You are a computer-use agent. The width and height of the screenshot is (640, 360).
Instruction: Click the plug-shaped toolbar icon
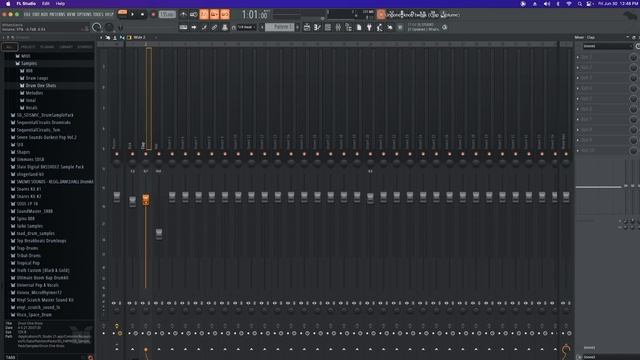click(x=369, y=27)
